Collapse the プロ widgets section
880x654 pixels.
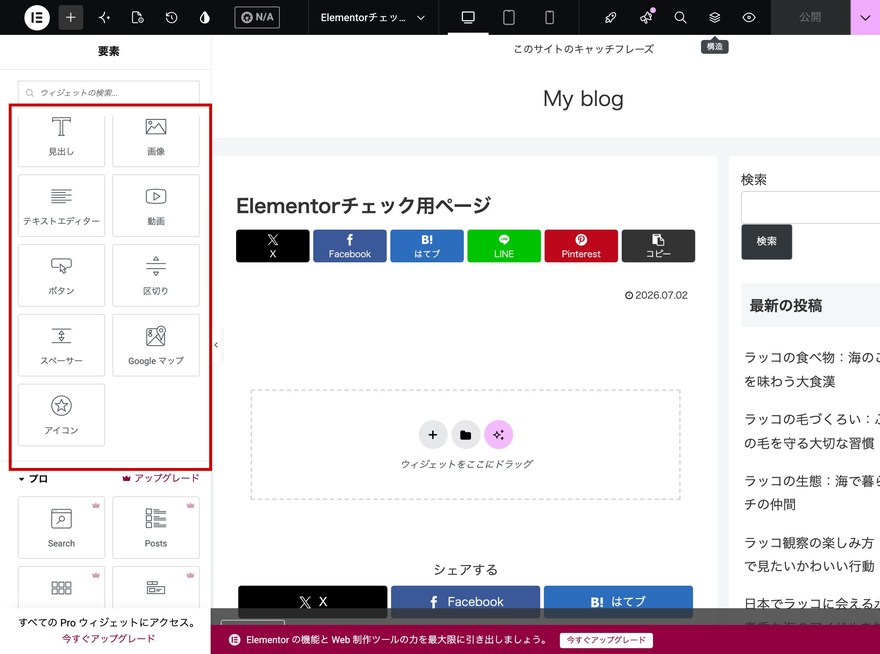tap(33, 479)
